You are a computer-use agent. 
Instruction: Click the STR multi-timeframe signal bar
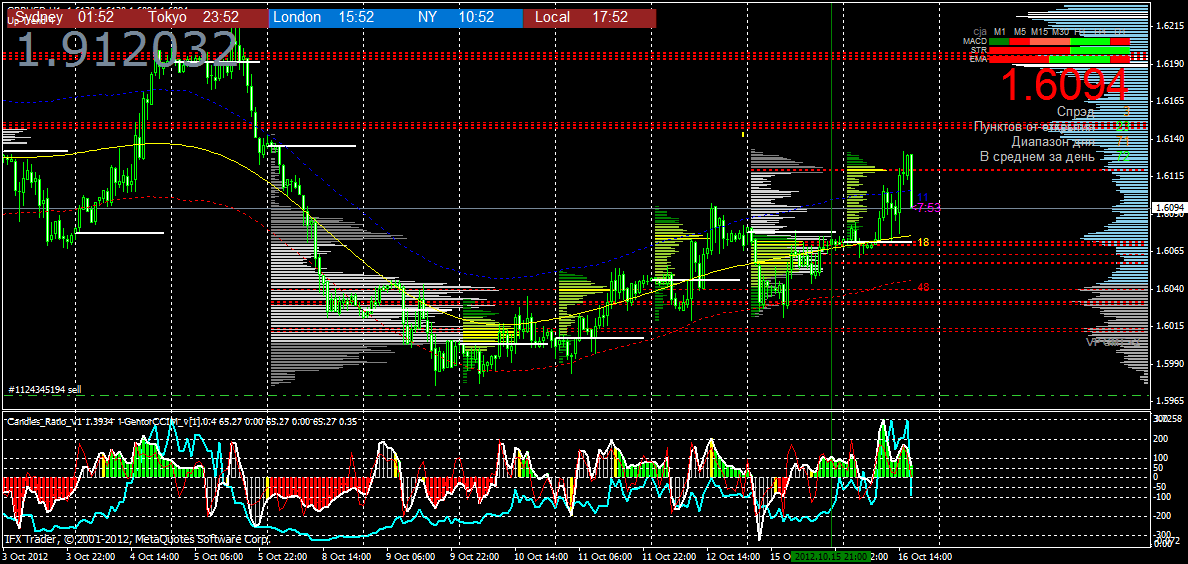[1059, 50]
